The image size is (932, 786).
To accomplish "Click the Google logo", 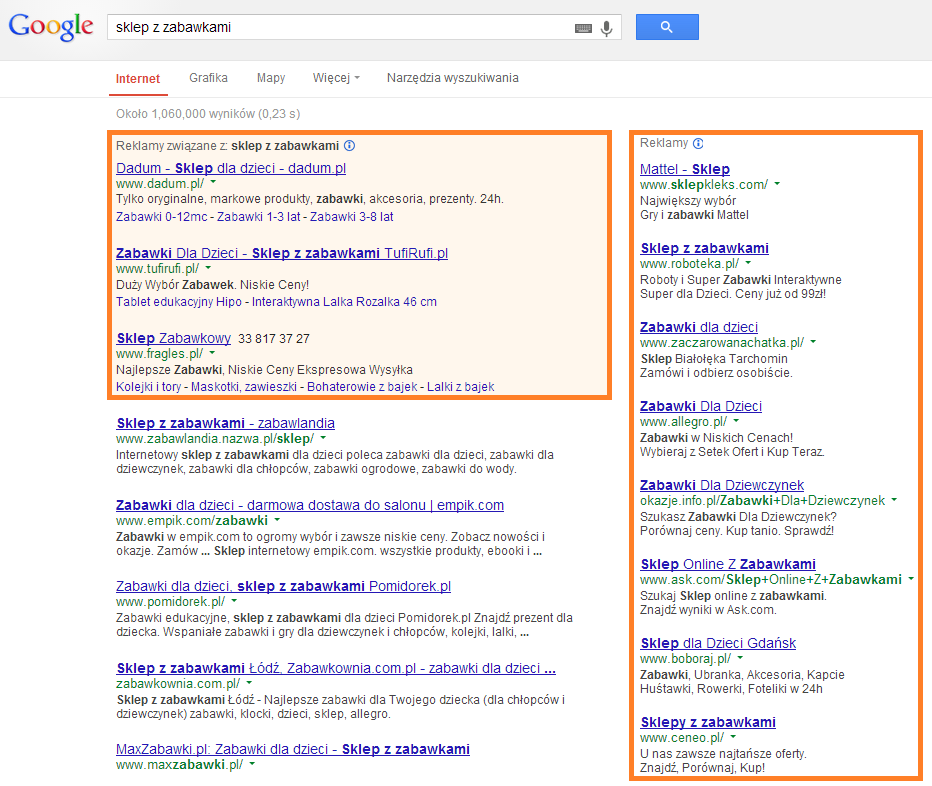I will pos(51,26).
